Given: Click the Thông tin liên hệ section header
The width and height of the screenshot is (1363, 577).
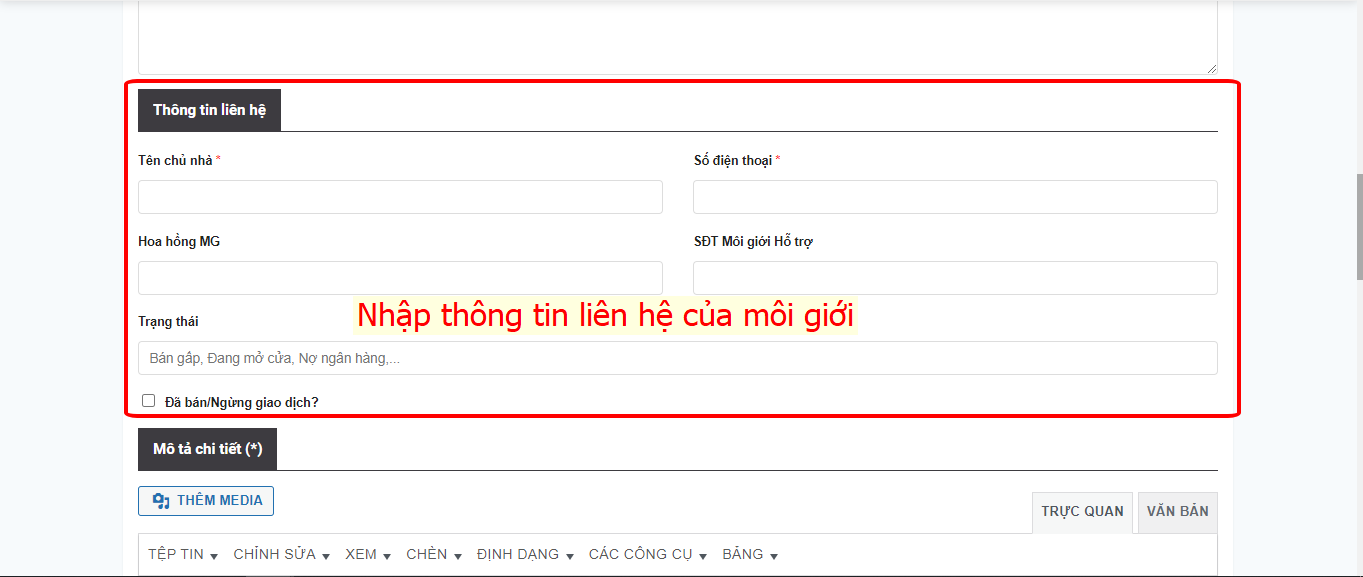Looking at the screenshot, I should (209, 110).
